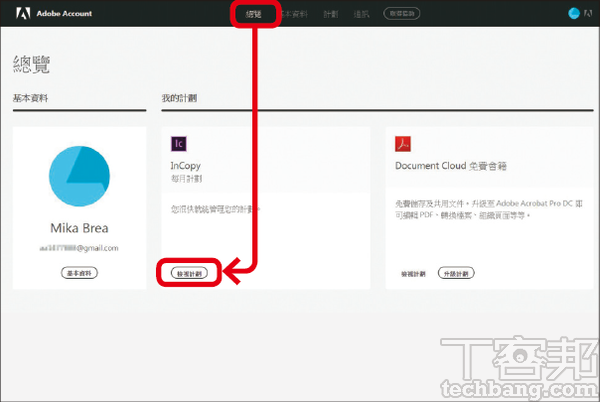Image resolution: width=600 pixels, height=402 pixels.
Task: Click the 我的計劃 section heading
Action: (x=179, y=98)
